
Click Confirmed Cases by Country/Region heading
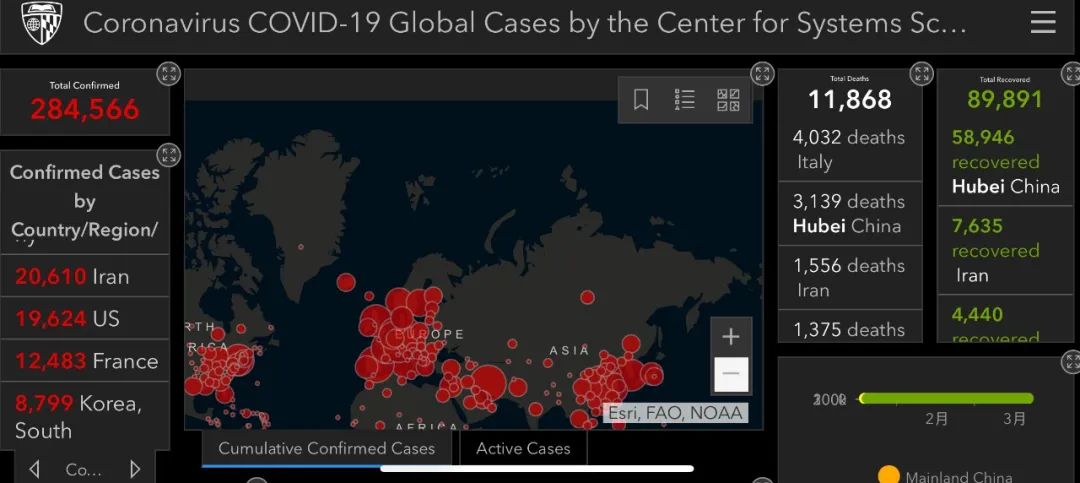[84, 201]
